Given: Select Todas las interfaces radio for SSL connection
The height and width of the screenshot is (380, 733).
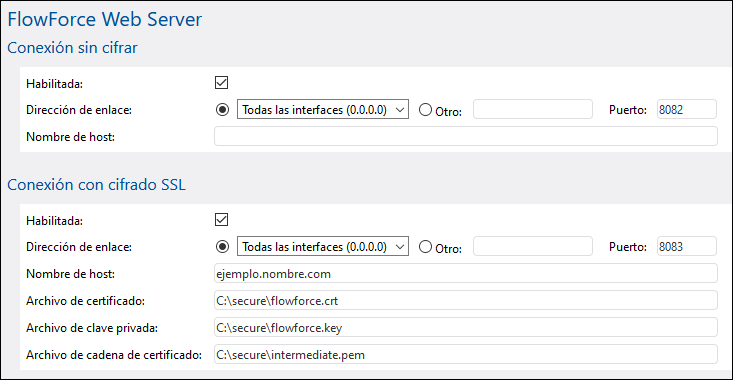Looking at the screenshot, I should click(x=223, y=246).
